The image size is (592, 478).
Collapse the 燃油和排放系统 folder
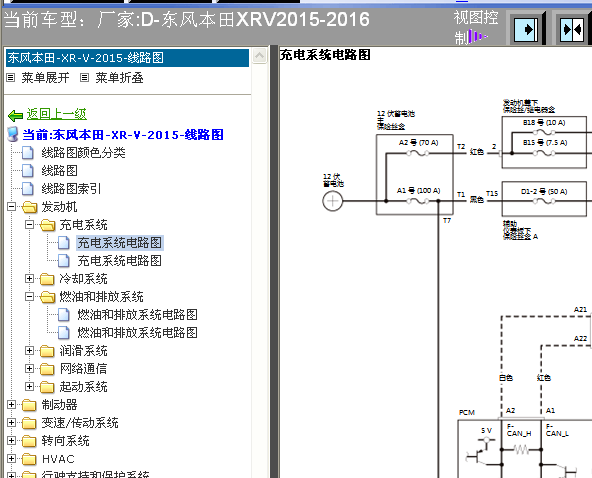coord(29,297)
